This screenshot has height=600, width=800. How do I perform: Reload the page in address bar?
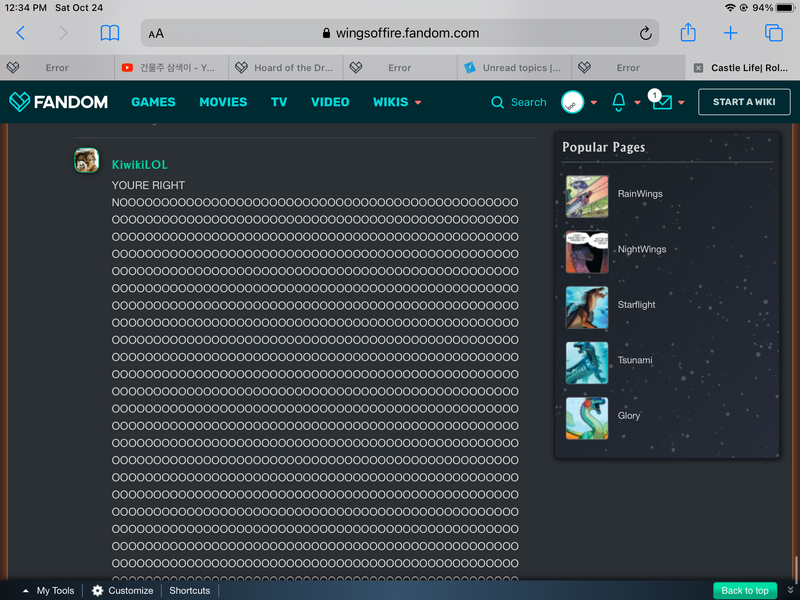click(646, 33)
